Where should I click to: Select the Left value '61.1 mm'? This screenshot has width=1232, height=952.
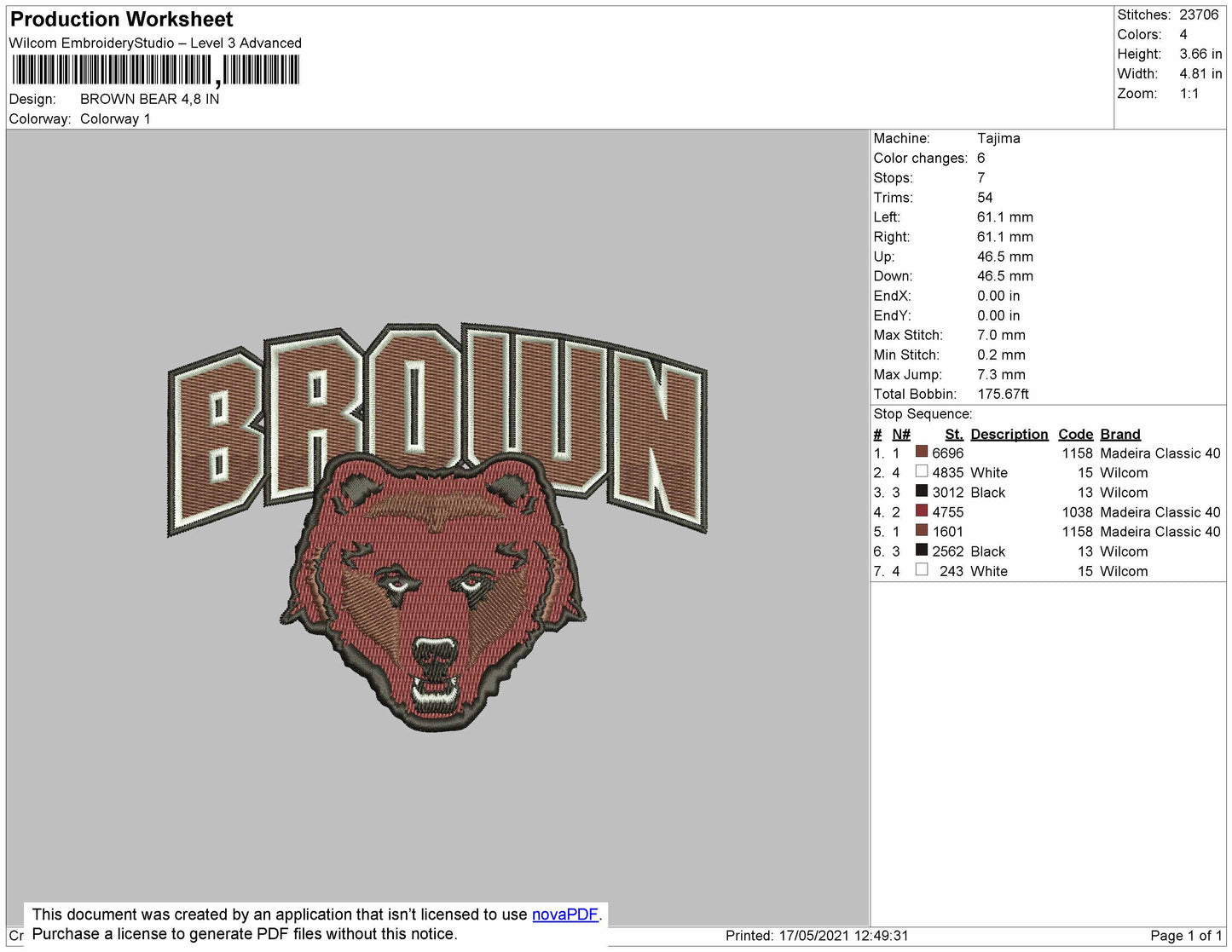pos(1005,216)
